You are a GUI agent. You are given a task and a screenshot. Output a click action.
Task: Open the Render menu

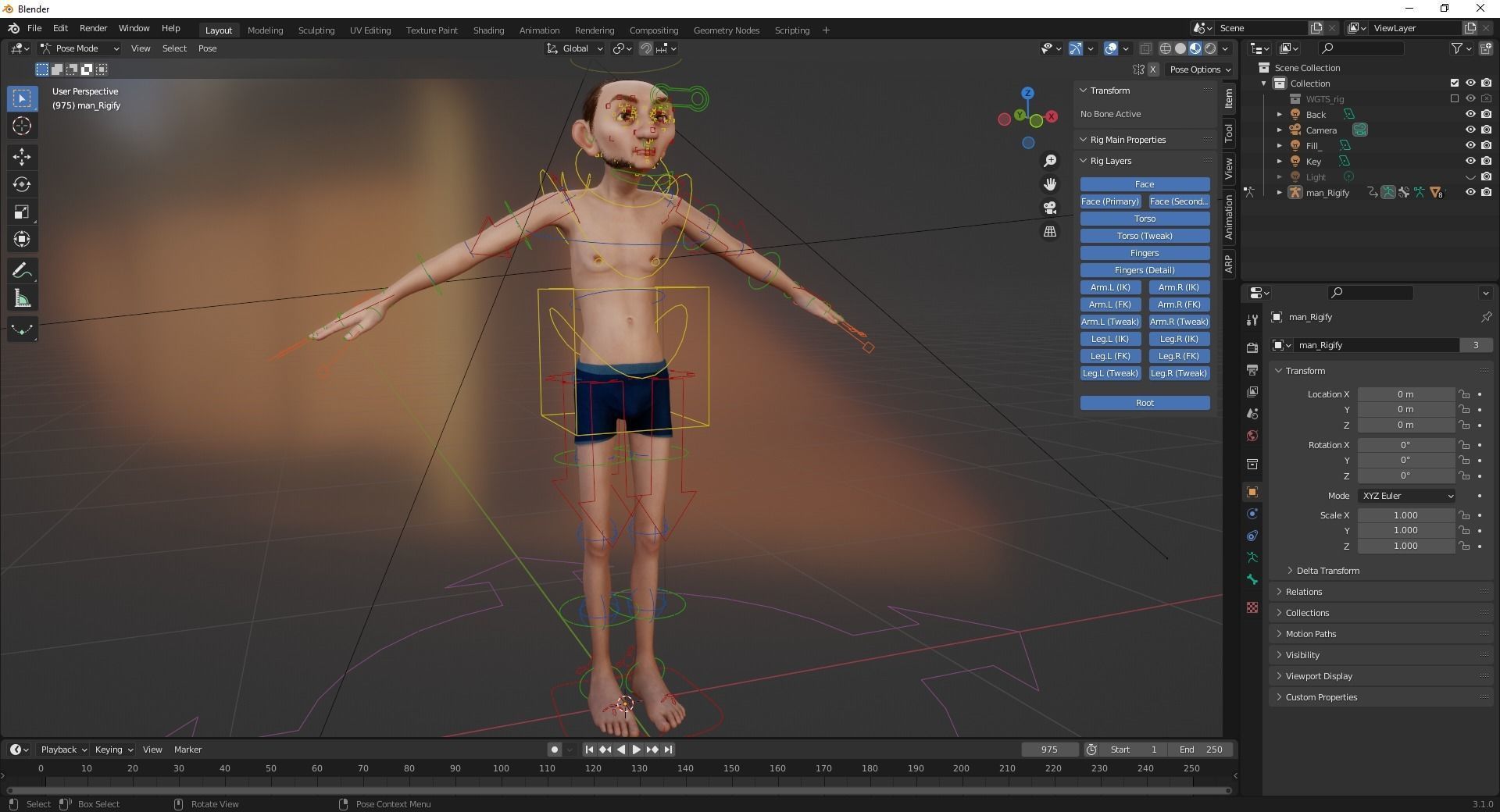click(93, 28)
